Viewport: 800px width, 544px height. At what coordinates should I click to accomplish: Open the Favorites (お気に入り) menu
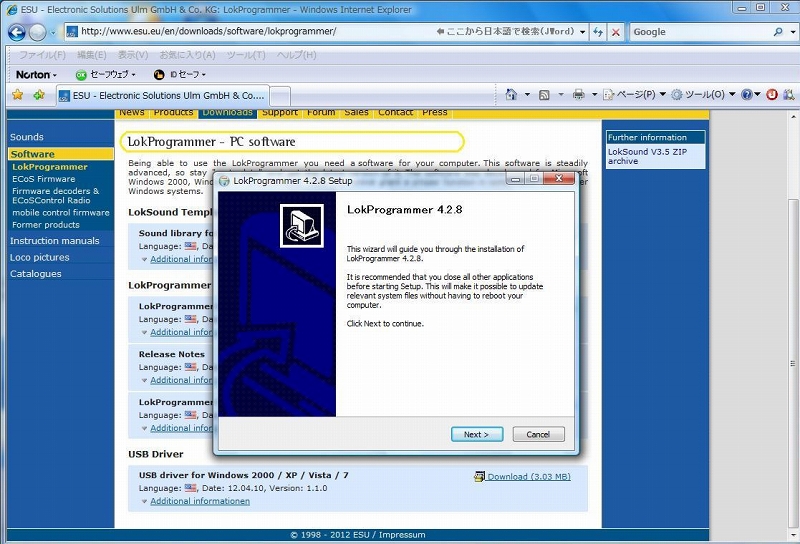click(x=187, y=55)
